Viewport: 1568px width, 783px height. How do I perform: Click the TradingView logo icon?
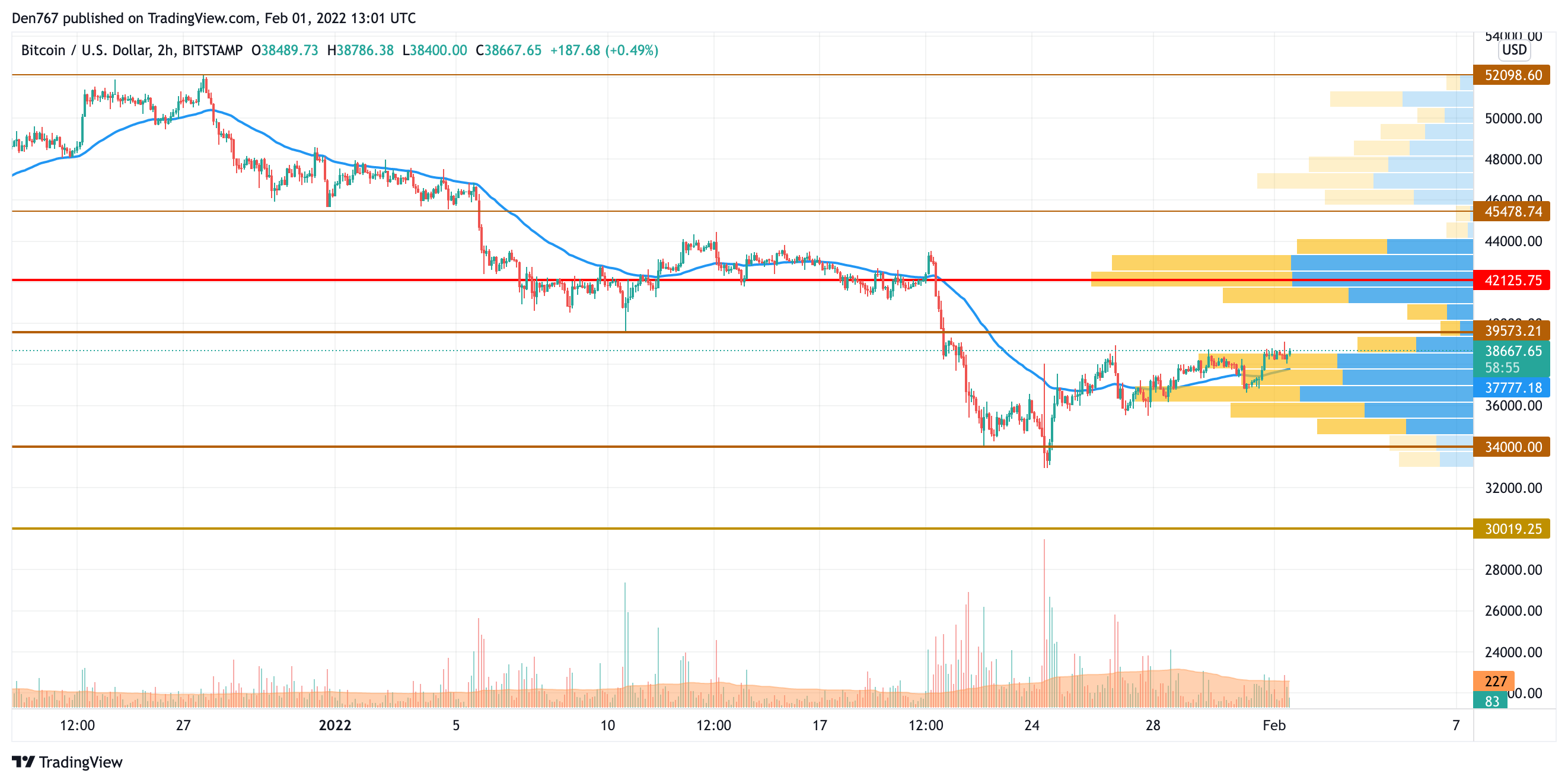[x=23, y=762]
